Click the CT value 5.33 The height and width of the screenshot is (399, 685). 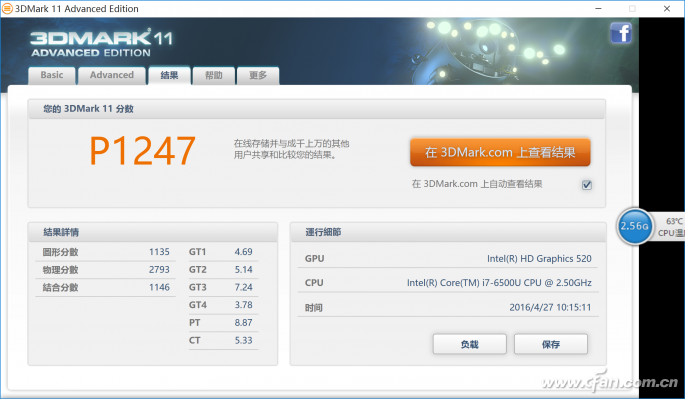click(243, 340)
